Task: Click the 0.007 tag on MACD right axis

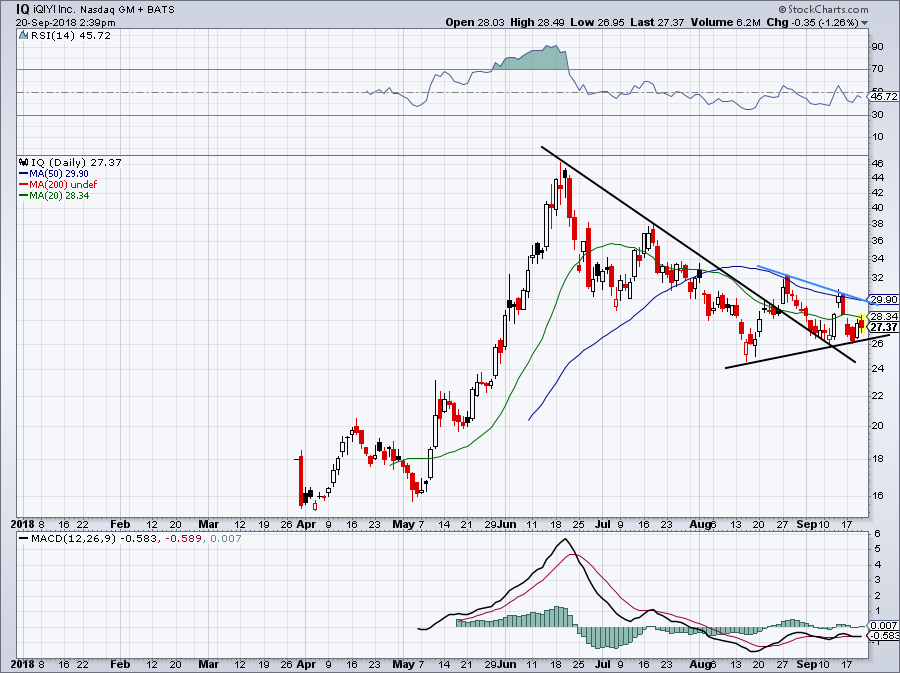Action: pos(884,625)
